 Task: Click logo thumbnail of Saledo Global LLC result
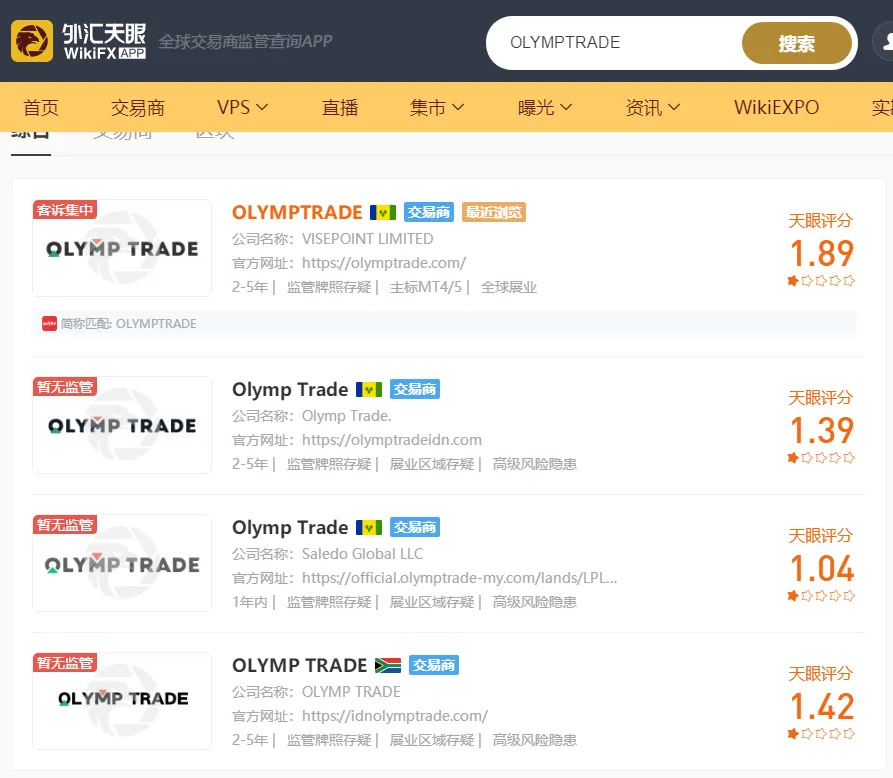pyautogui.click(x=122, y=563)
